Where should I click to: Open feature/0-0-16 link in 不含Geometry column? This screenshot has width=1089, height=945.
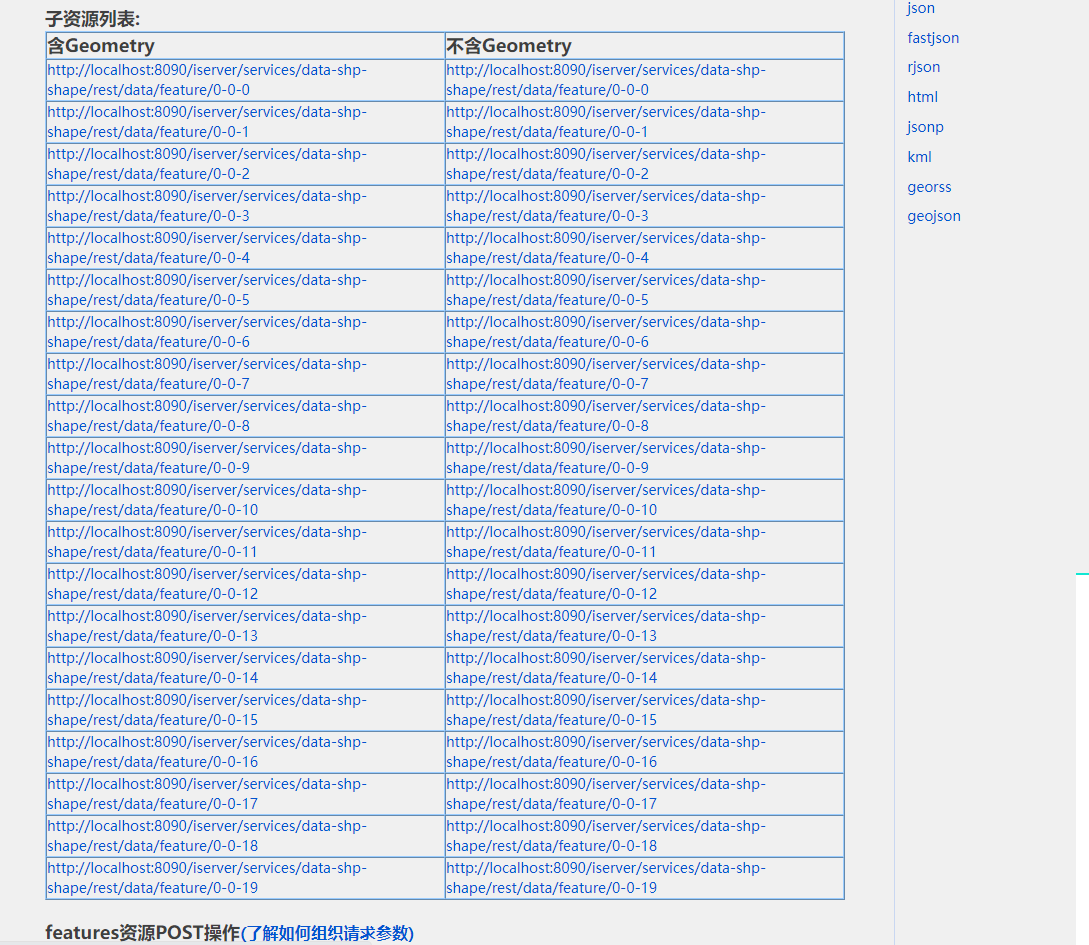[606, 752]
